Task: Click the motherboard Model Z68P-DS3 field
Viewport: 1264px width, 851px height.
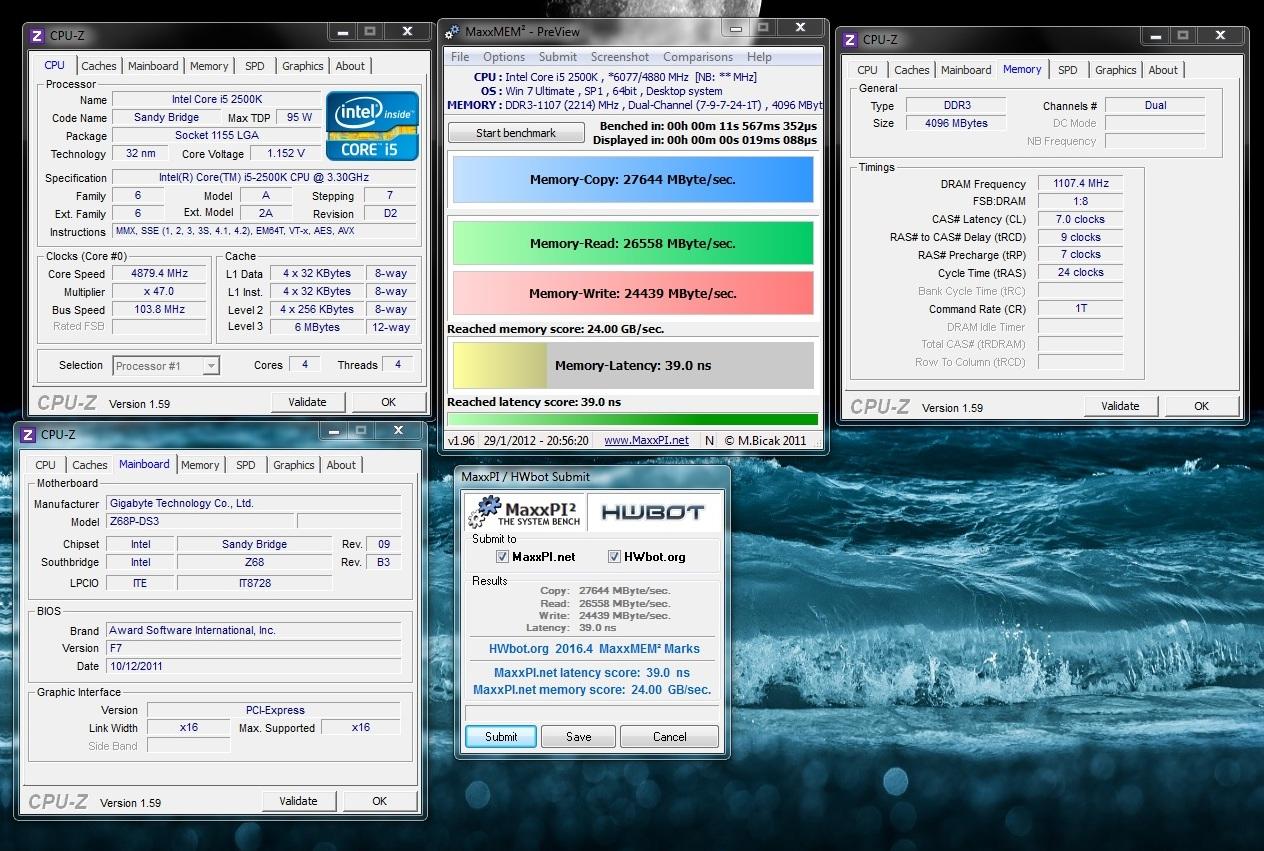Action: coord(200,522)
